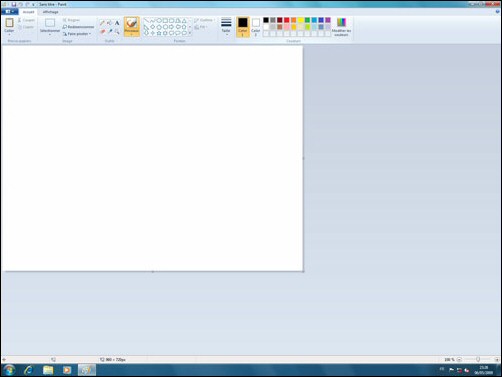
Task: Switch to the Affichage tab
Action: (x=51, y=12)
